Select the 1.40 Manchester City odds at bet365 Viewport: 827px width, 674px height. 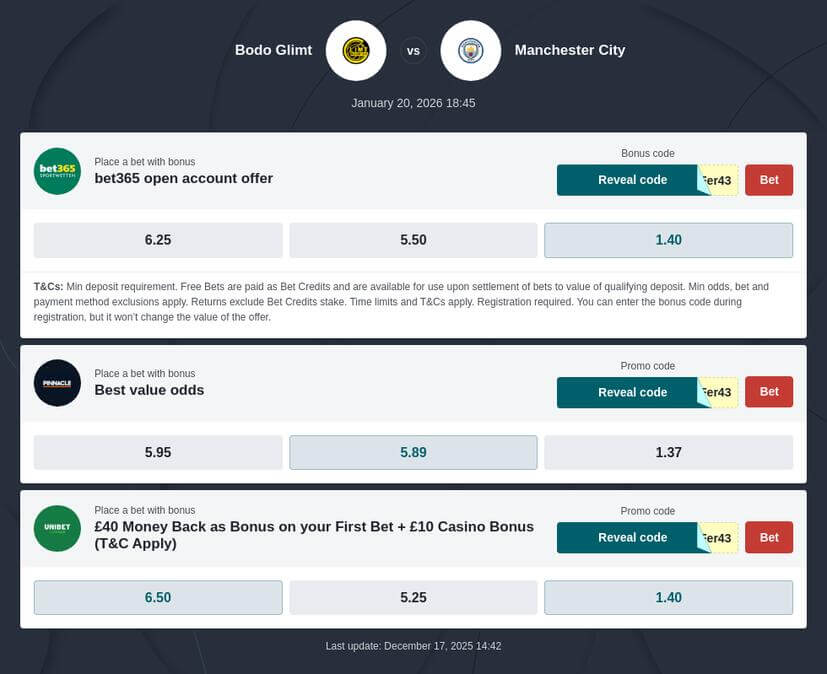click(x=668, y=240)
